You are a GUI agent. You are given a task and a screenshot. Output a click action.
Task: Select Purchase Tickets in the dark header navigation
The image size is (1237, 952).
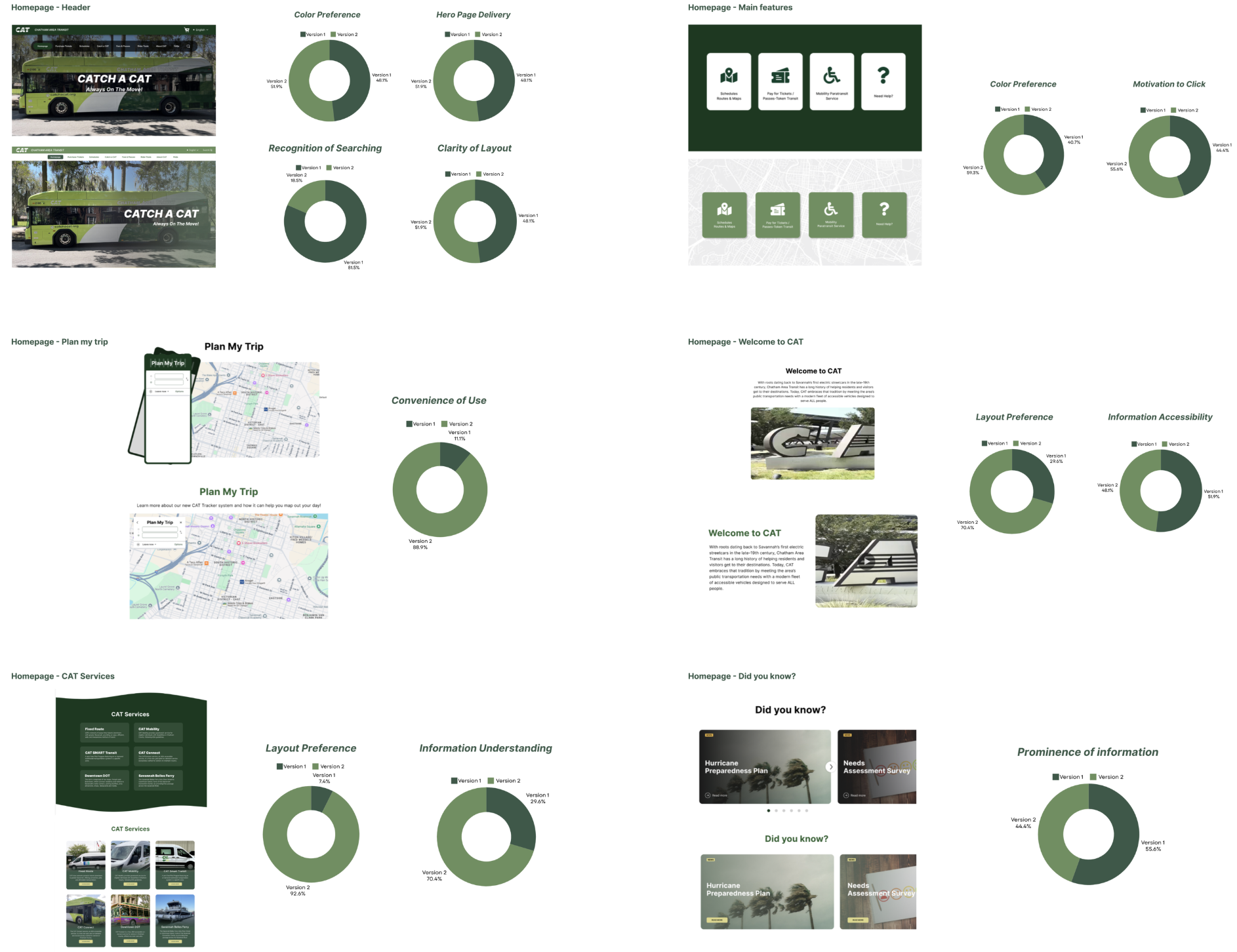(x=64, y=47)
